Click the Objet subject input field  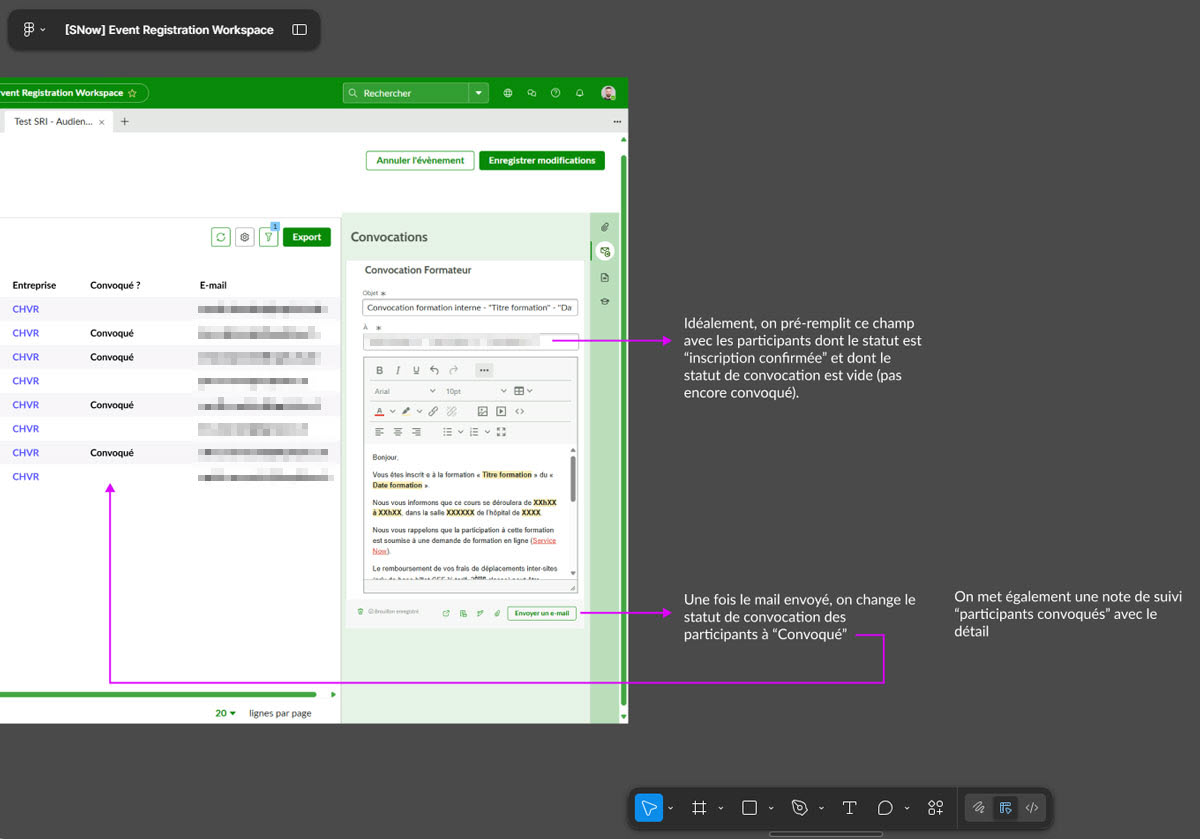click(470, 308)
